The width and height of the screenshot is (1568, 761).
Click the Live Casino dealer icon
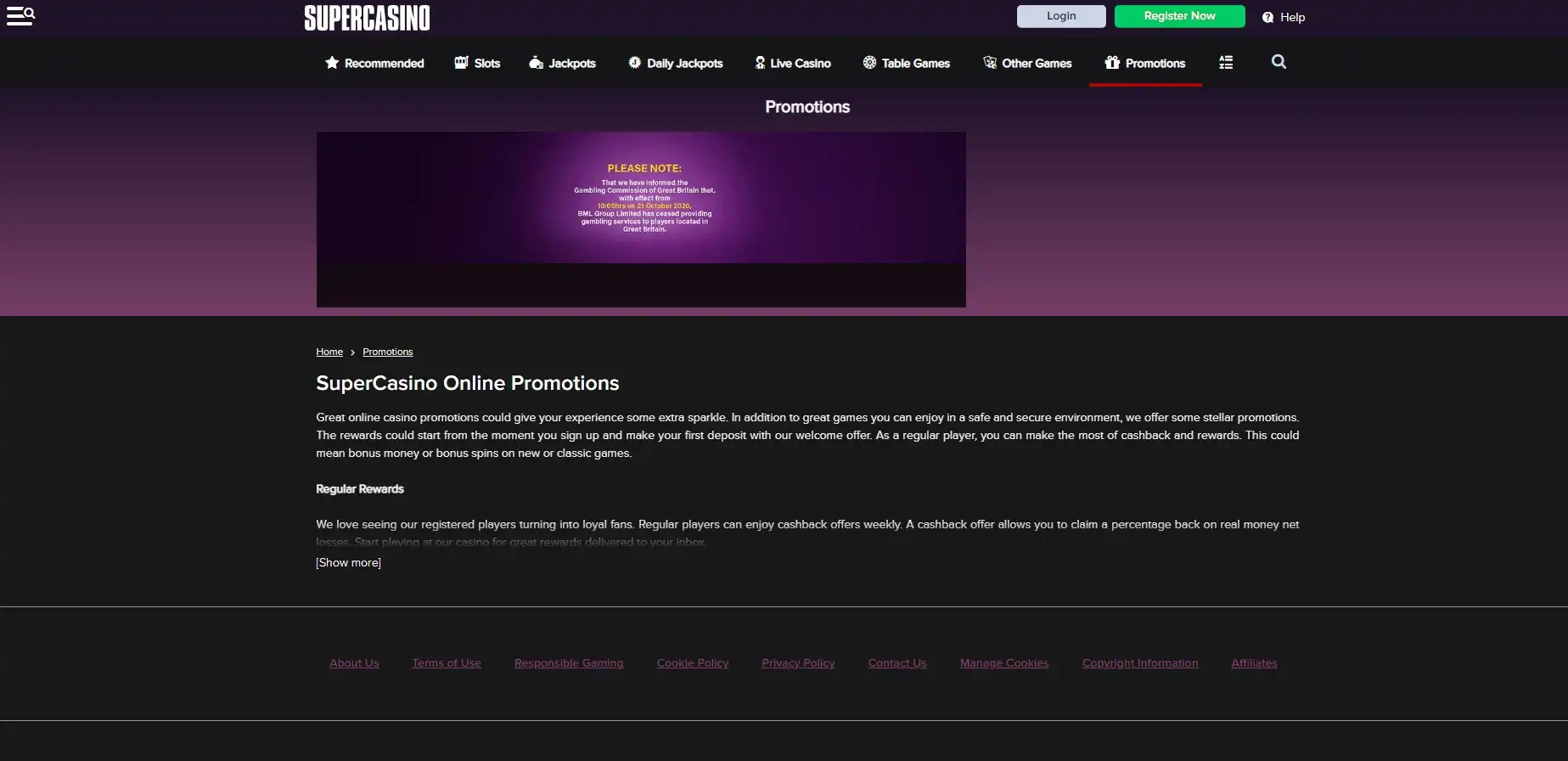[x=760, y=63]
